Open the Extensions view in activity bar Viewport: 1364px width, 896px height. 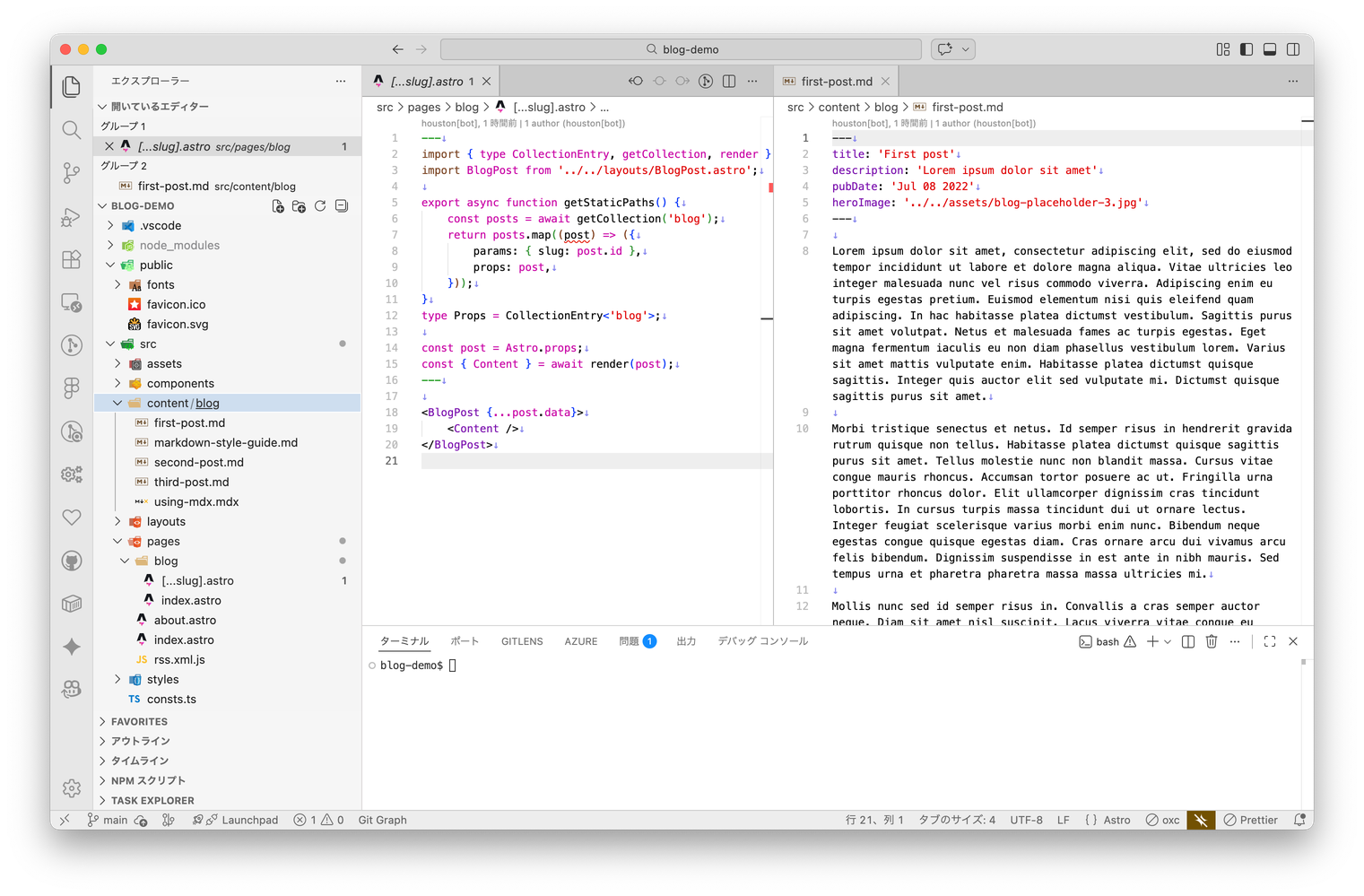tap(72, 259)
